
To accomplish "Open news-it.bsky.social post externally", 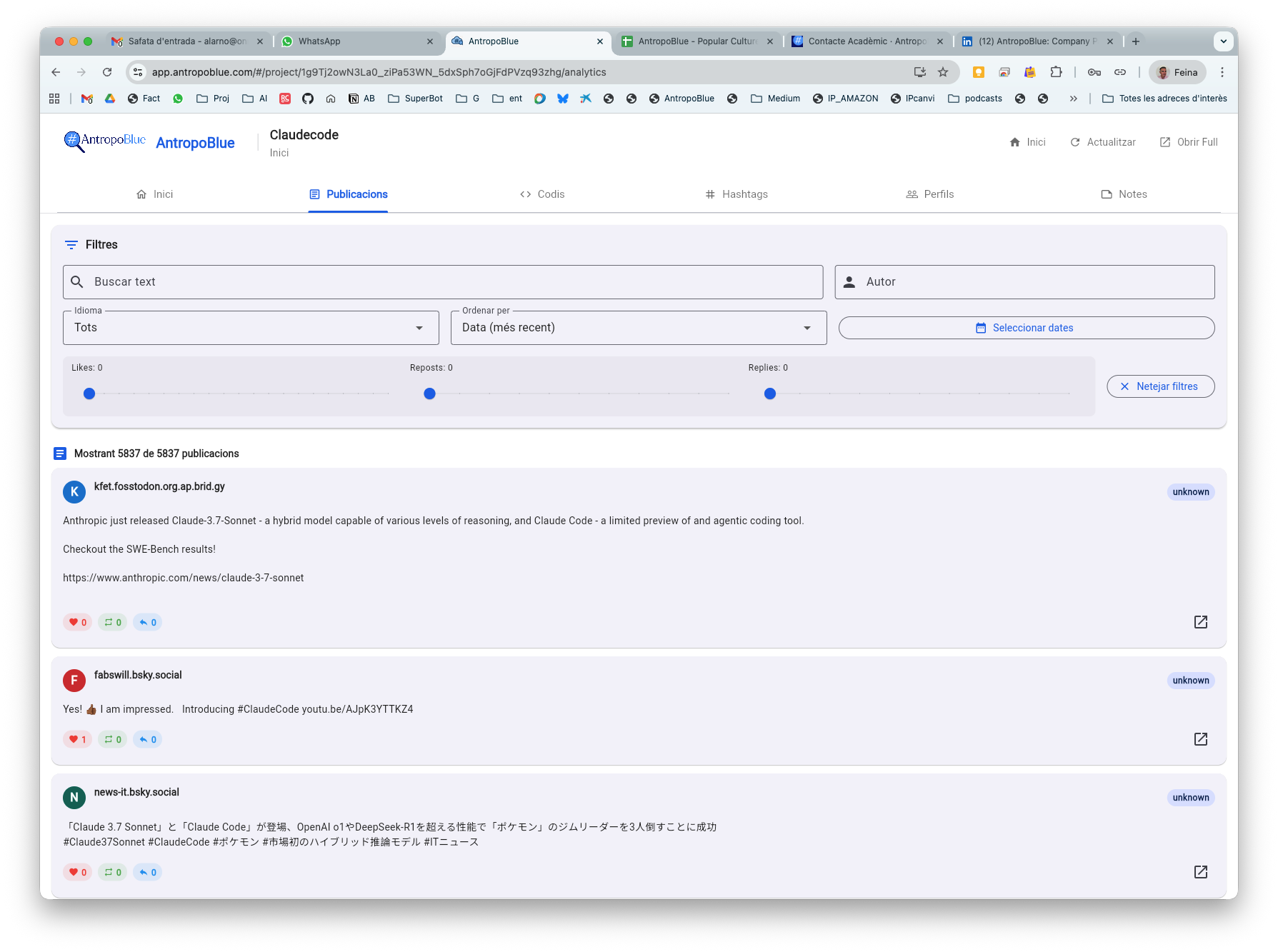I will click(1200, 872).
